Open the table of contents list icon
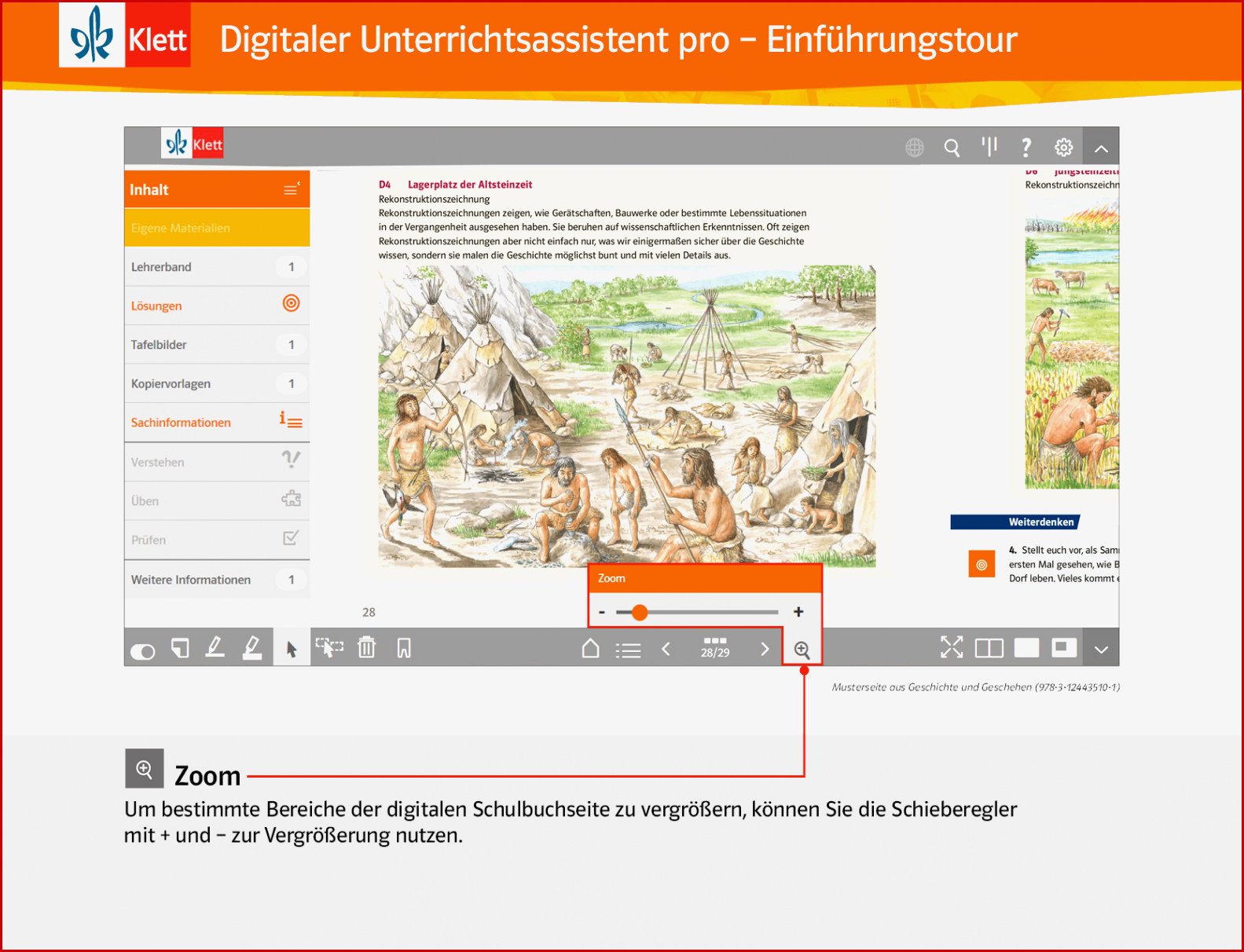 [x=628, y=650]
